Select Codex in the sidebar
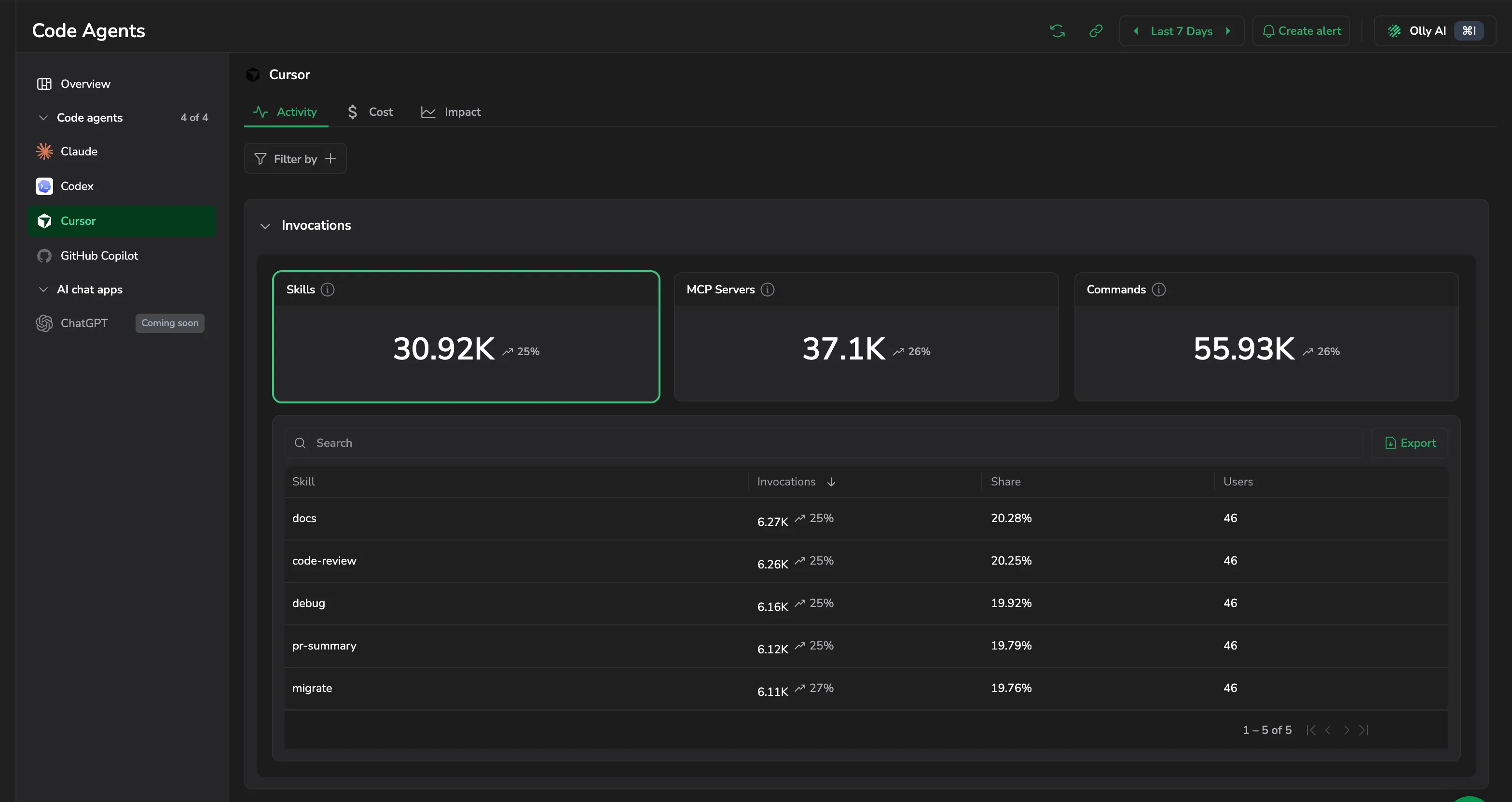The height and width of the screenshot is (802, 1512). tap(122, 186)
